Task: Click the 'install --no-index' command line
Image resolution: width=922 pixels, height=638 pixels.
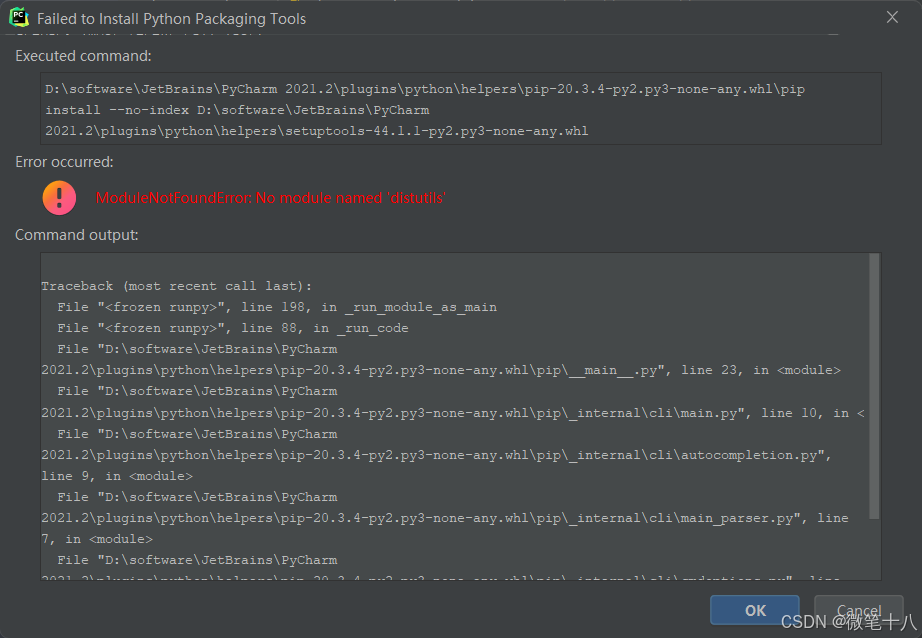Action: 237,110
